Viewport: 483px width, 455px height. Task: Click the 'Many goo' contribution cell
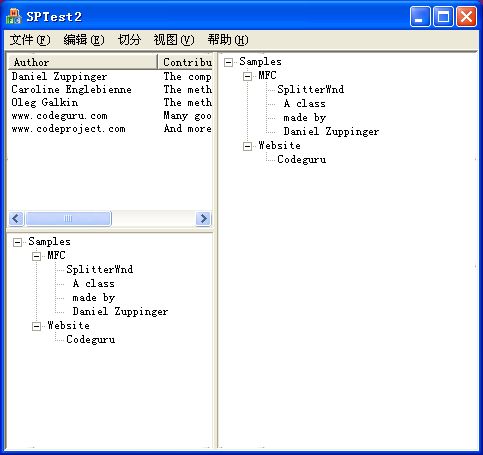[x=187, y=116]
